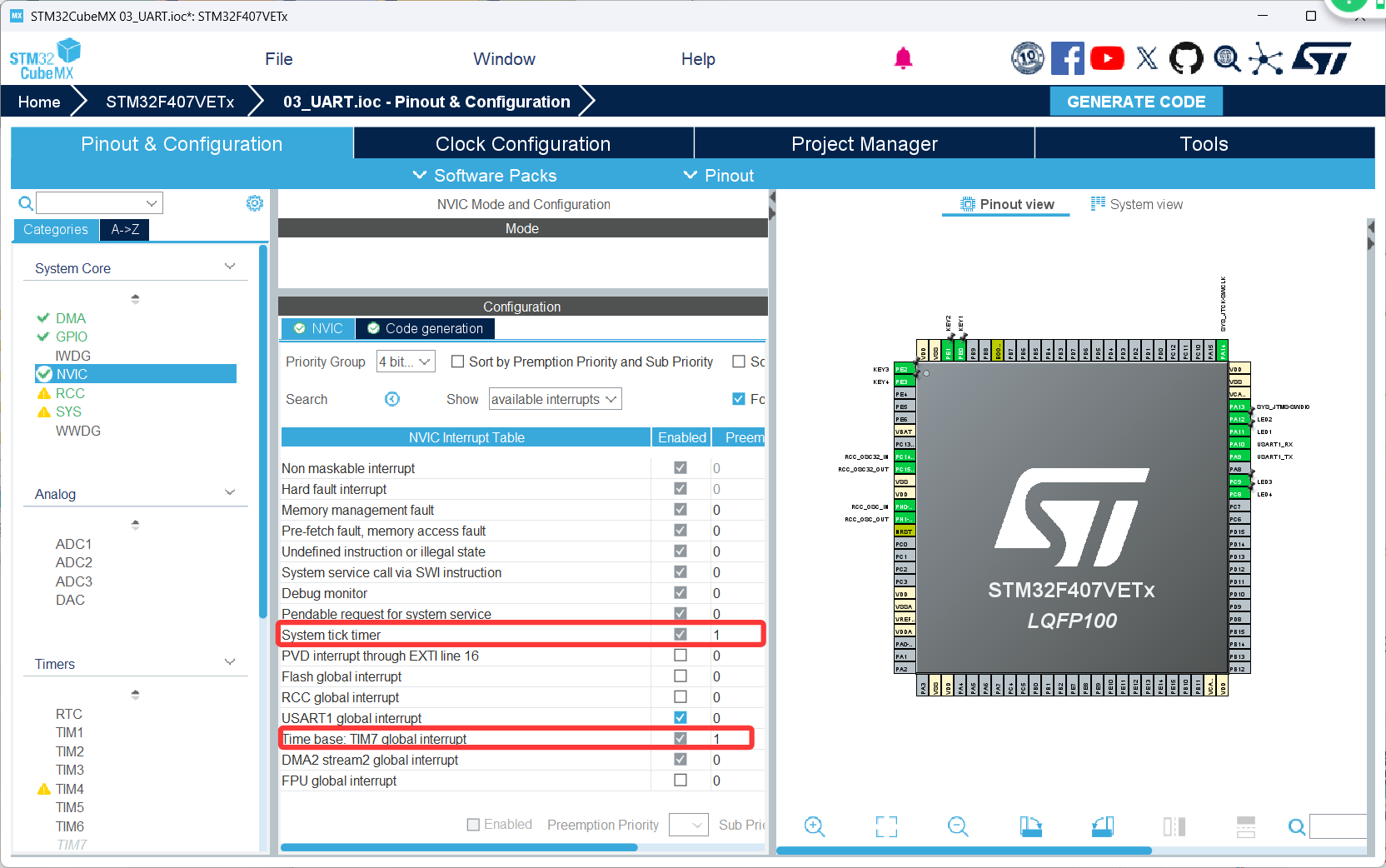Open the Facebook icon link

(x=1068, y=58)
